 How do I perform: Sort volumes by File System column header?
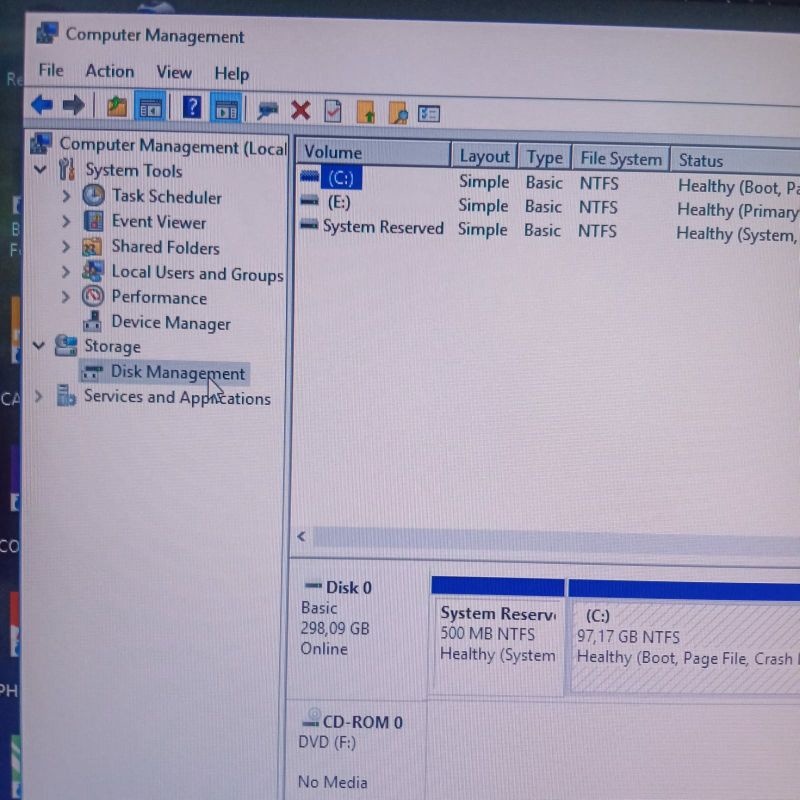point(620,158)
